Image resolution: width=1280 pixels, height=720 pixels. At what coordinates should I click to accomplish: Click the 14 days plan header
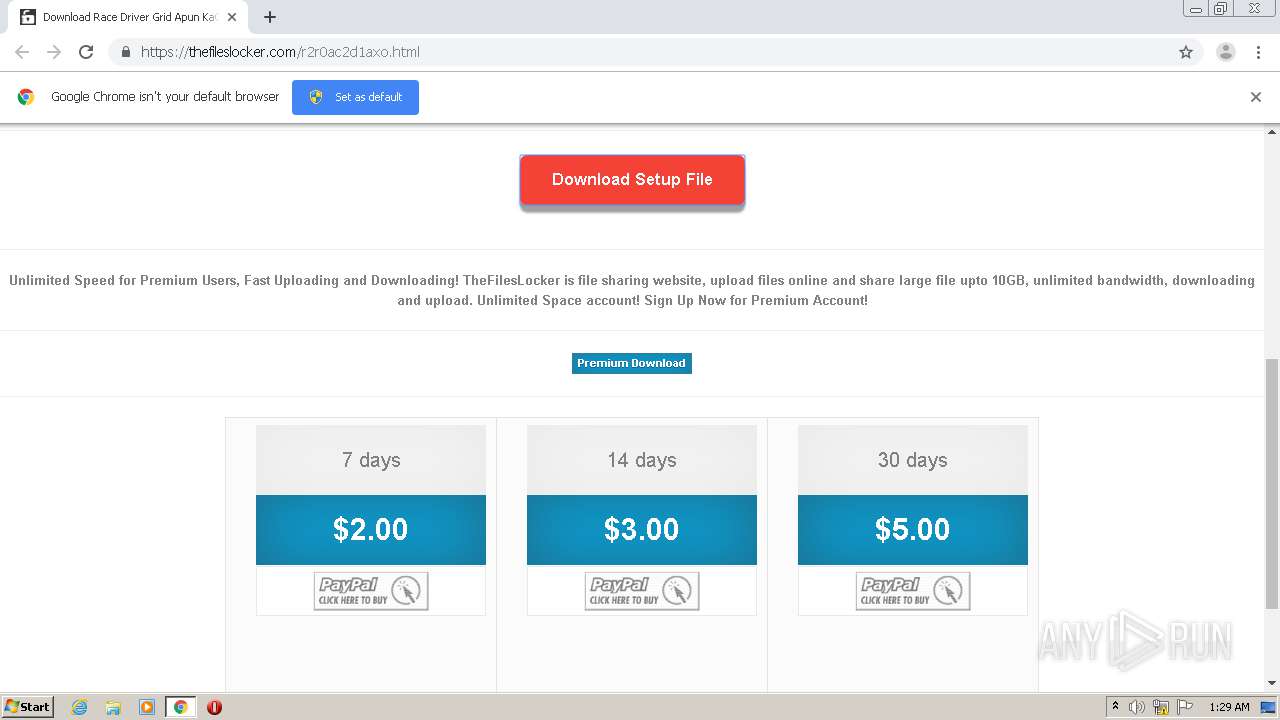pos(642,460)
